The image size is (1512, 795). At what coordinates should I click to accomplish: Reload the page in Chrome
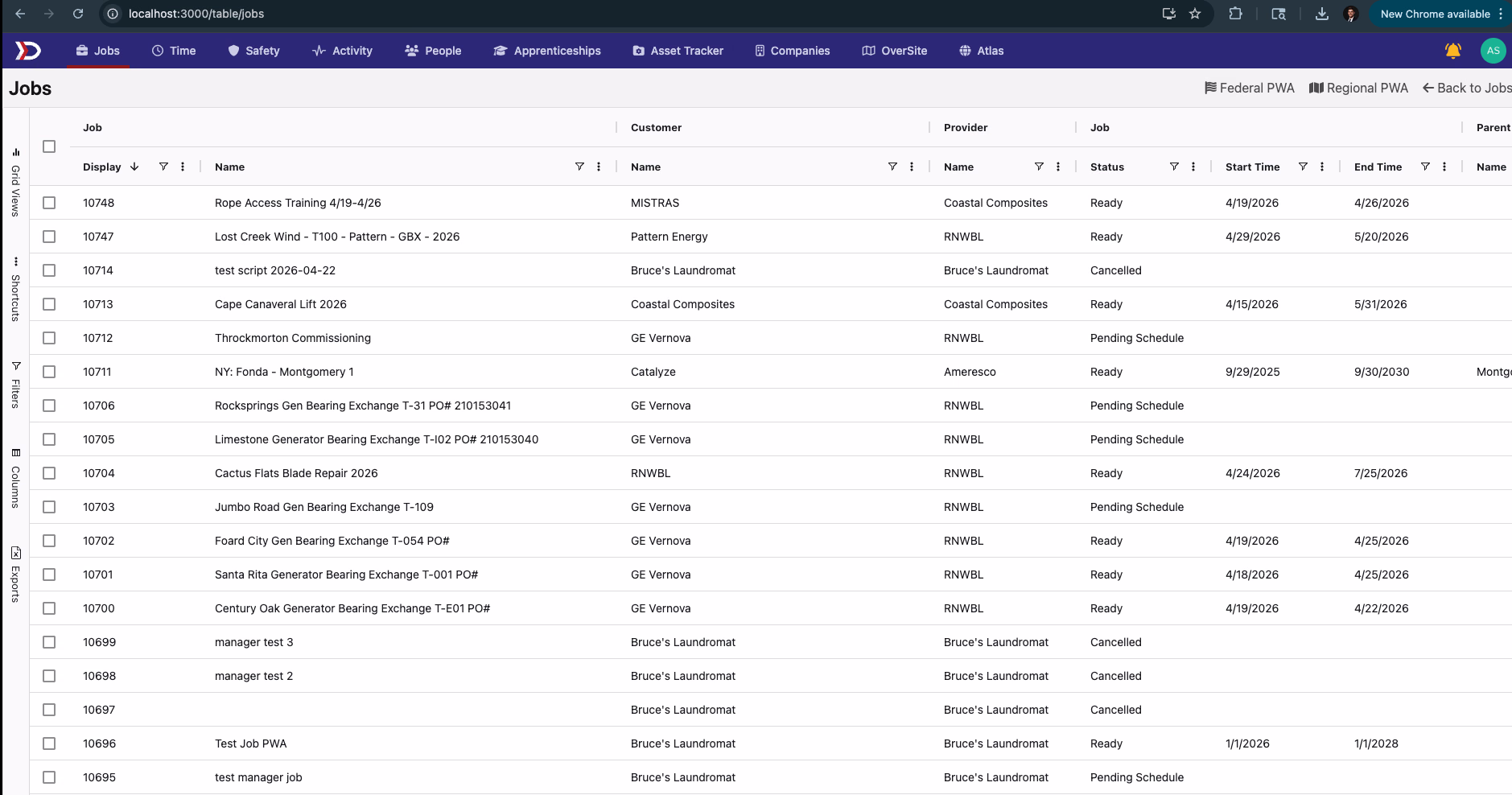(x=78, y=14)
